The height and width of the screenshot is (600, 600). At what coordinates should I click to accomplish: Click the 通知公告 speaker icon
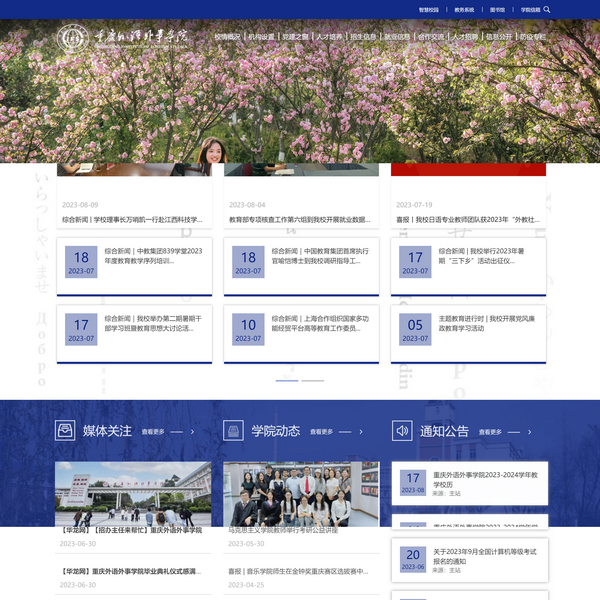(x=402, y=431)
